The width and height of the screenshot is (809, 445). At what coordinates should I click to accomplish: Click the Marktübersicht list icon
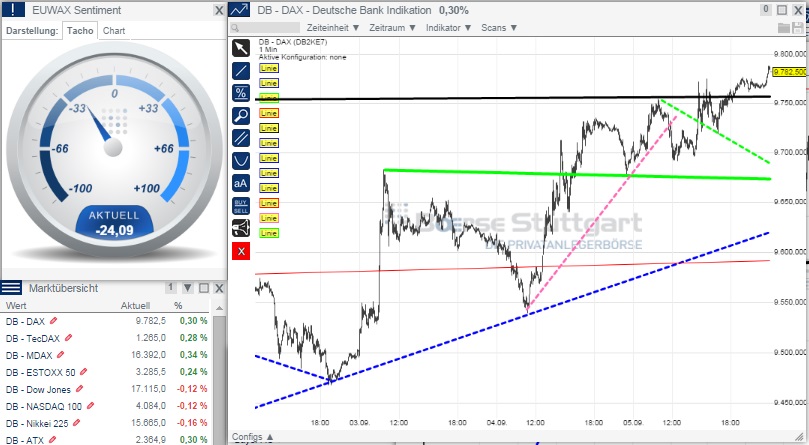point(11,288)
